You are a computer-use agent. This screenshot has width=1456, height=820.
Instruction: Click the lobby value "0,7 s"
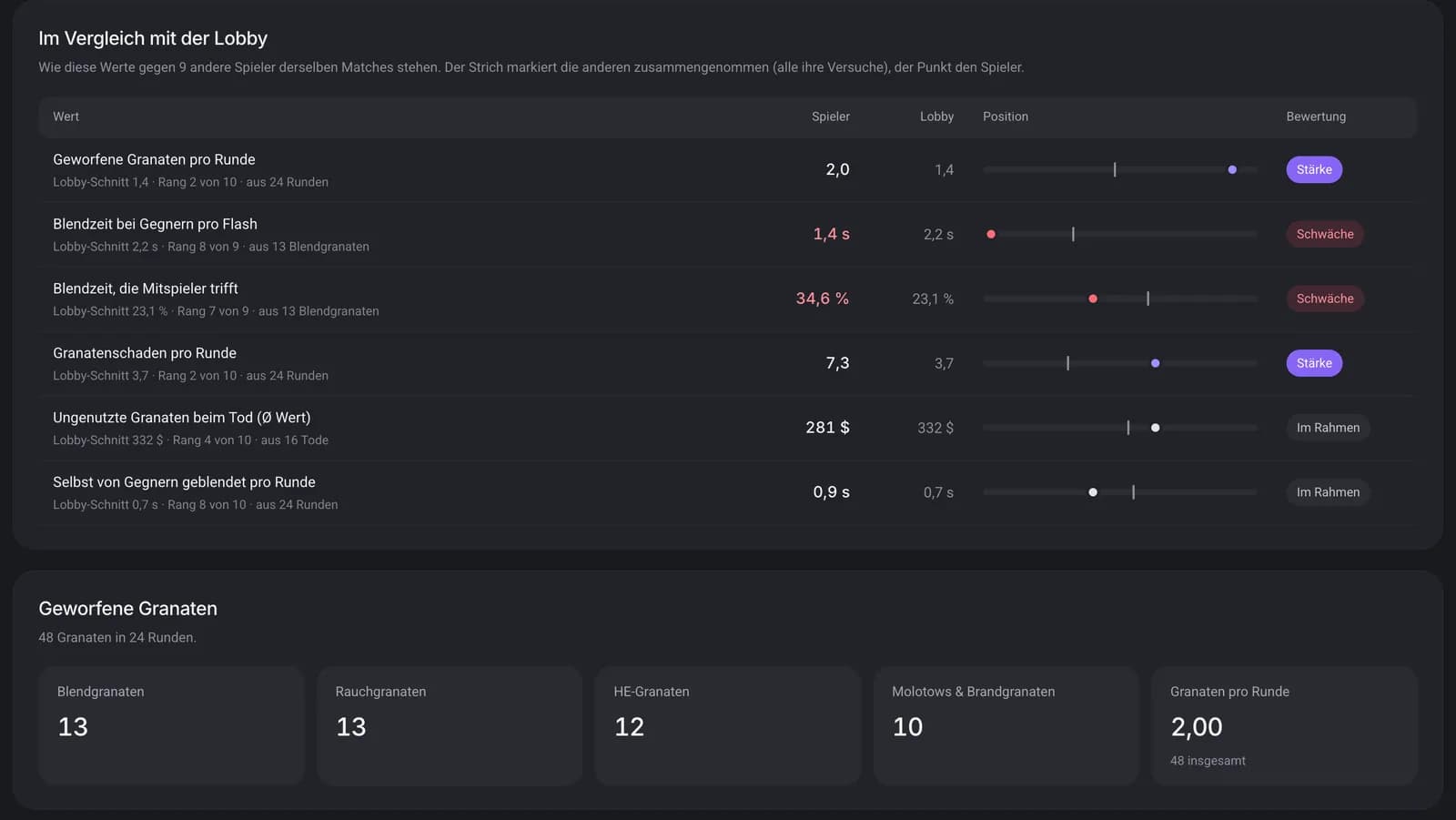938,492
